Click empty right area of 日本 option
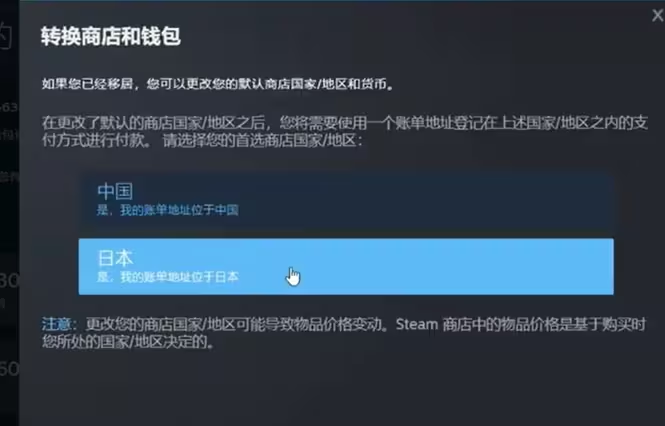 click(467, 266)
